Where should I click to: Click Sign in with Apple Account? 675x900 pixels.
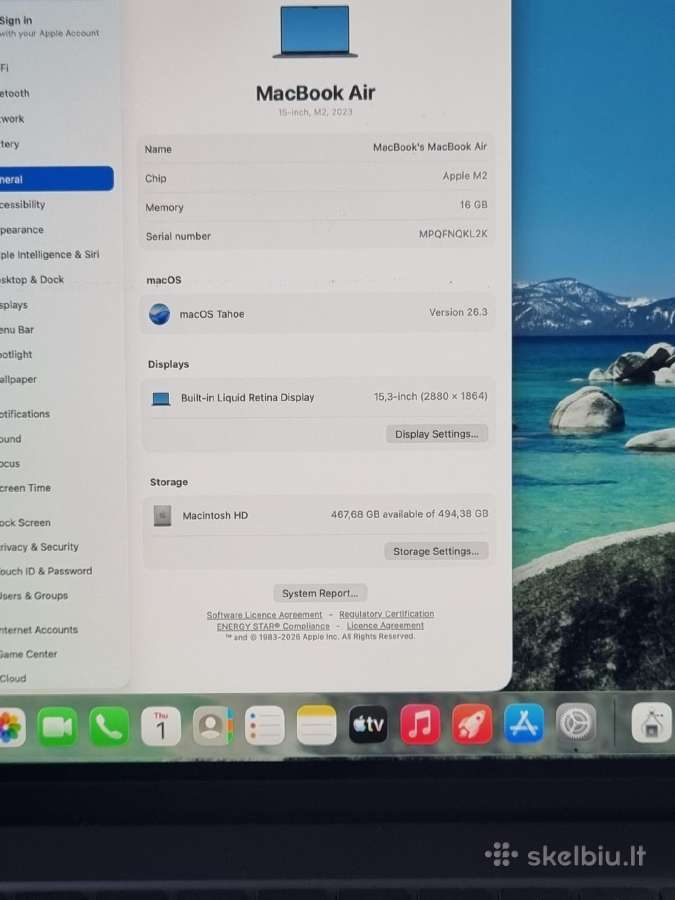49,26
